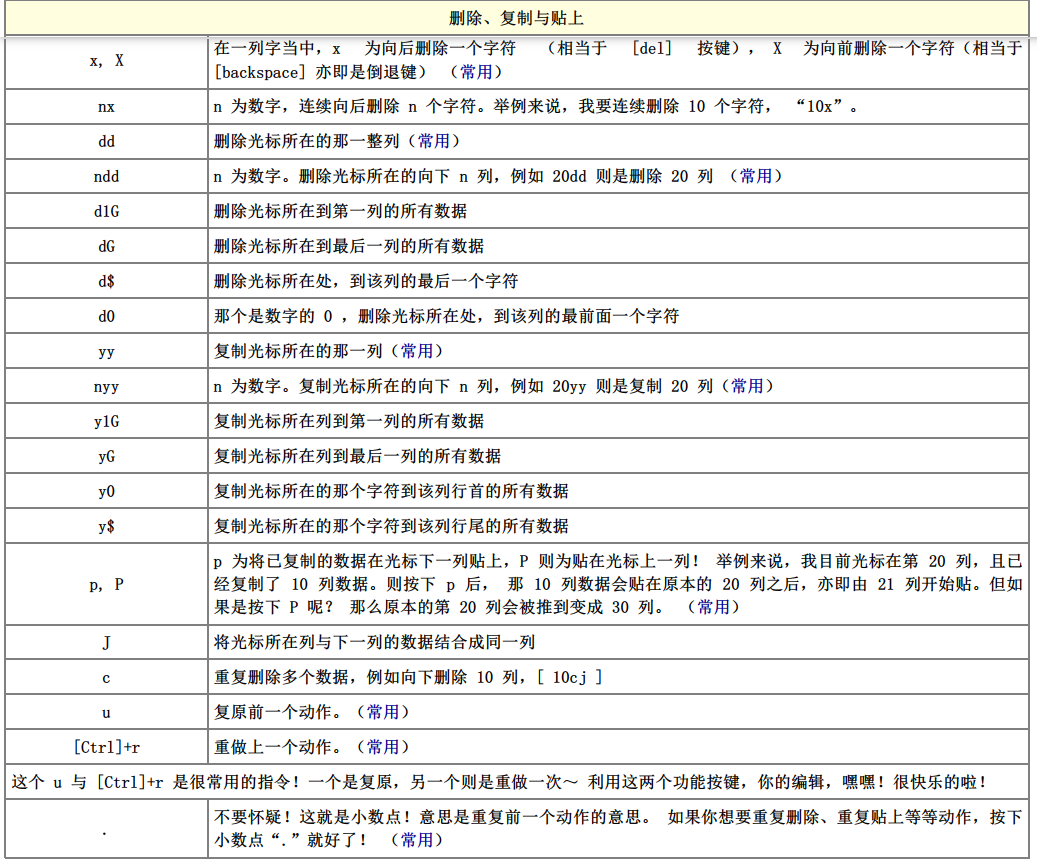1037x860 pixels.
Task: Select the 'x, X' command cell
Action: pos(106,60)
